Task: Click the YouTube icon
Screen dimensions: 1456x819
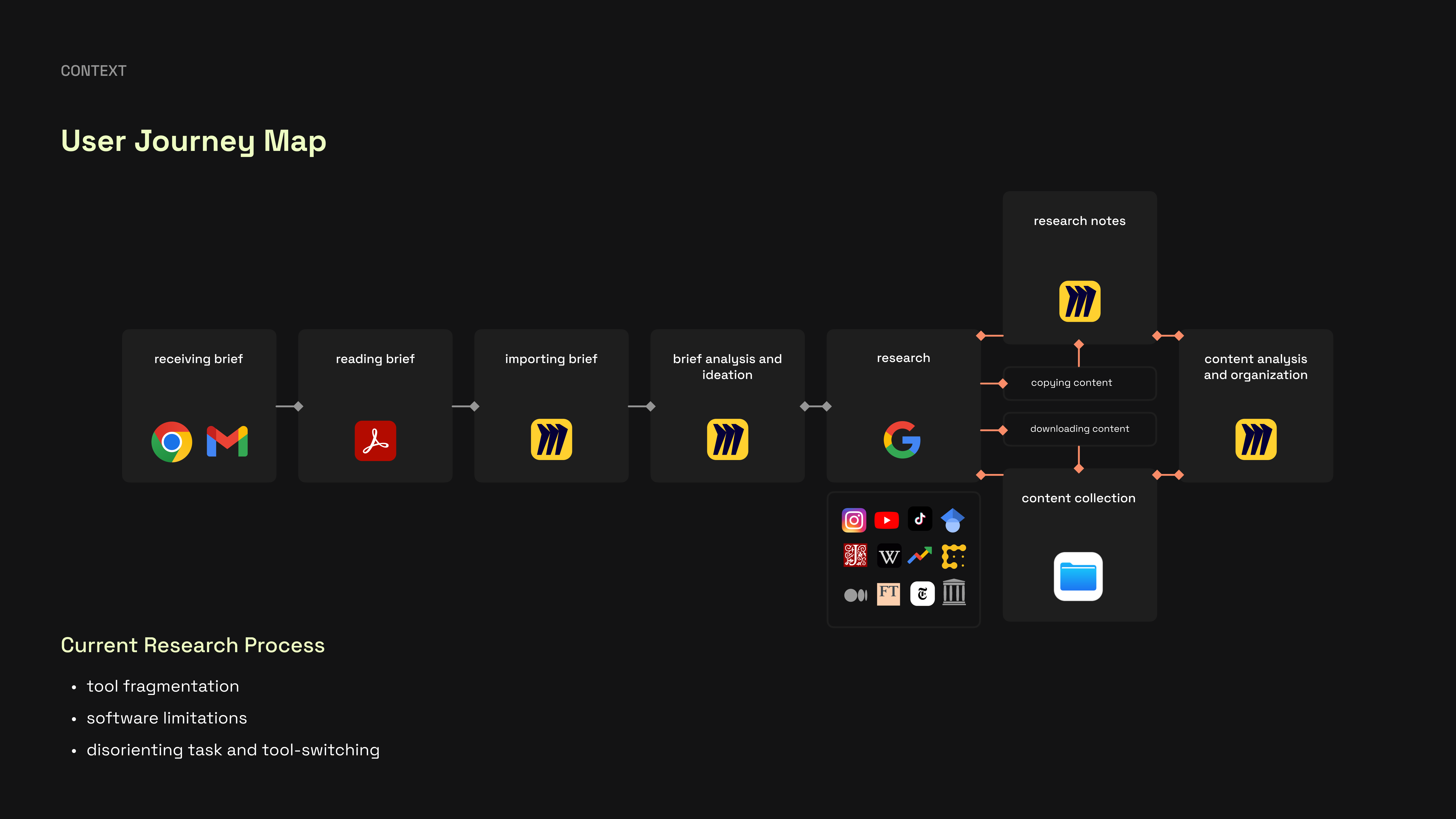Action: (x=886, y=520)
